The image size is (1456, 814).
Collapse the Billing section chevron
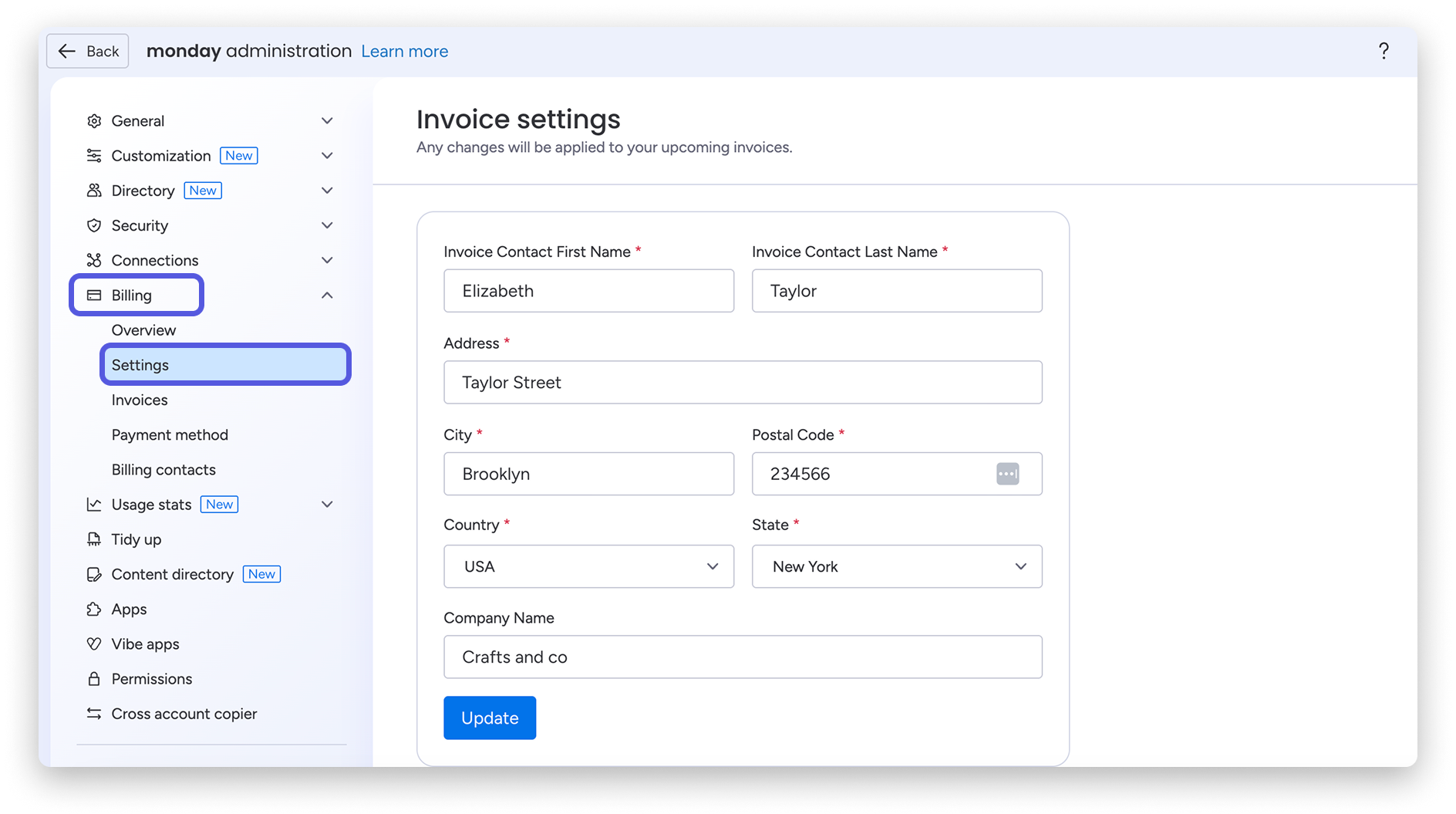pyautogui.click(x=327, y=296)
